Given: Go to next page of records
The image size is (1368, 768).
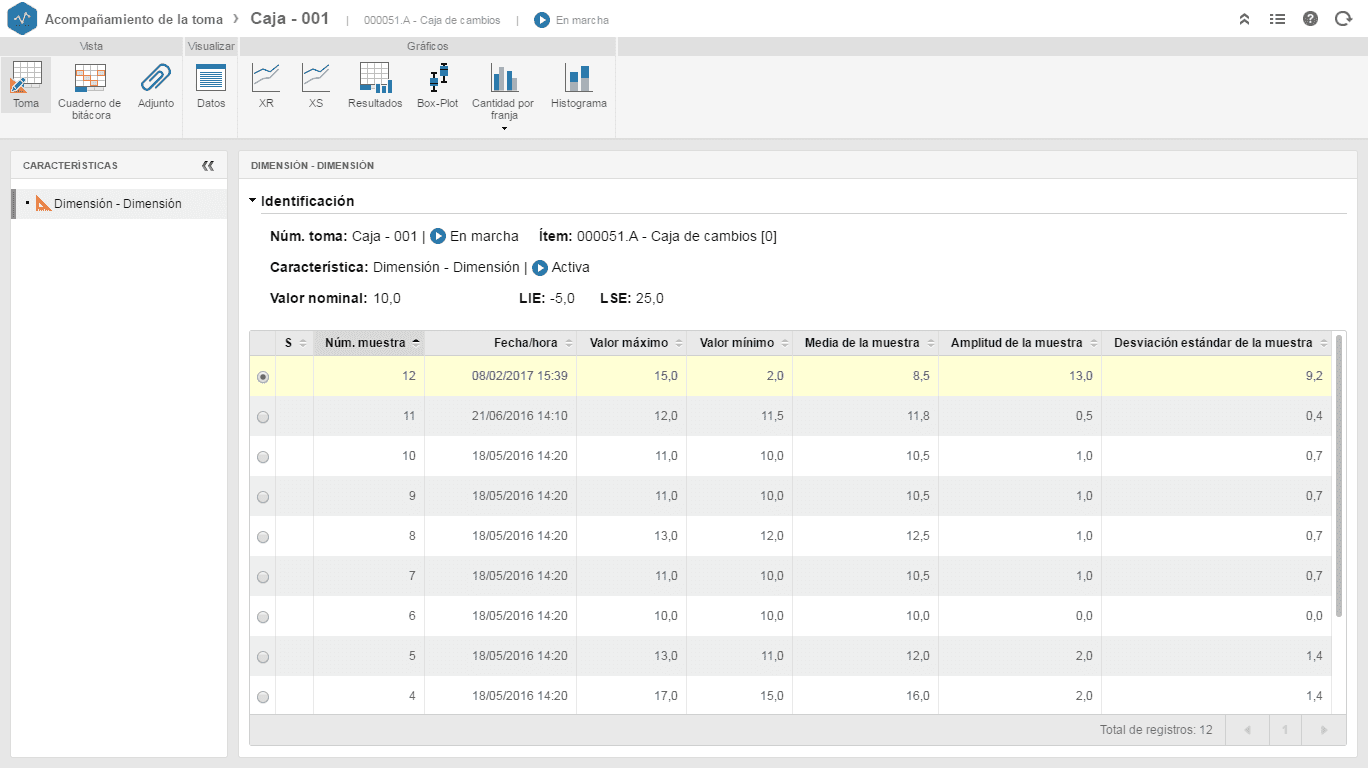Looking at the screenshot, I should (x=1324, y=730).
